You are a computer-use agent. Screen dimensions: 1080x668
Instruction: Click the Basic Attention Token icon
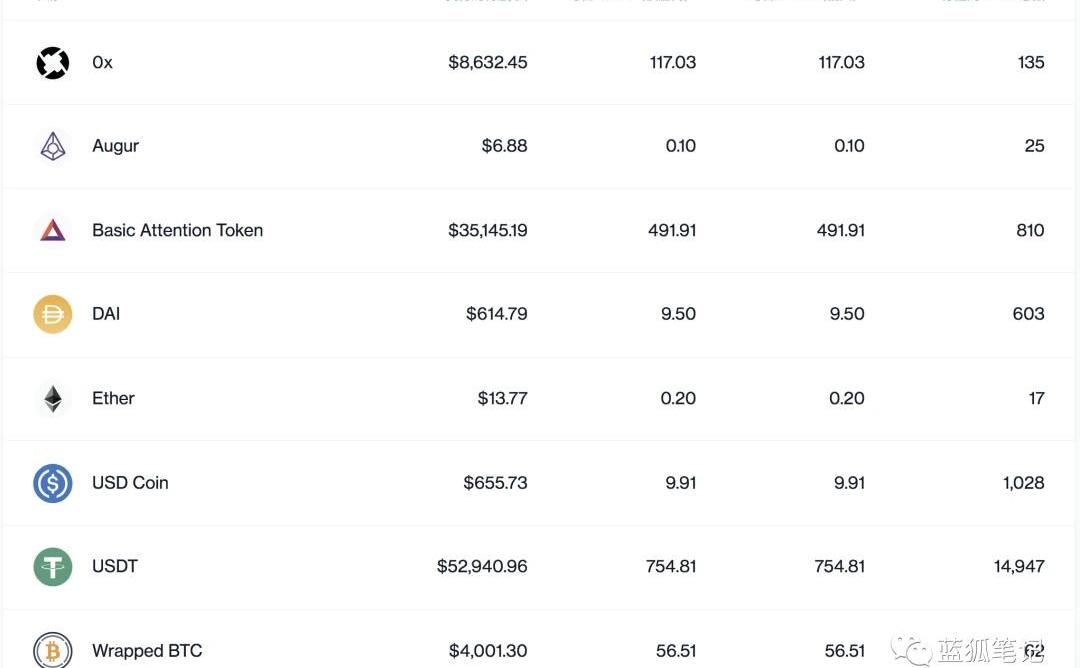[x=53, y=231]
